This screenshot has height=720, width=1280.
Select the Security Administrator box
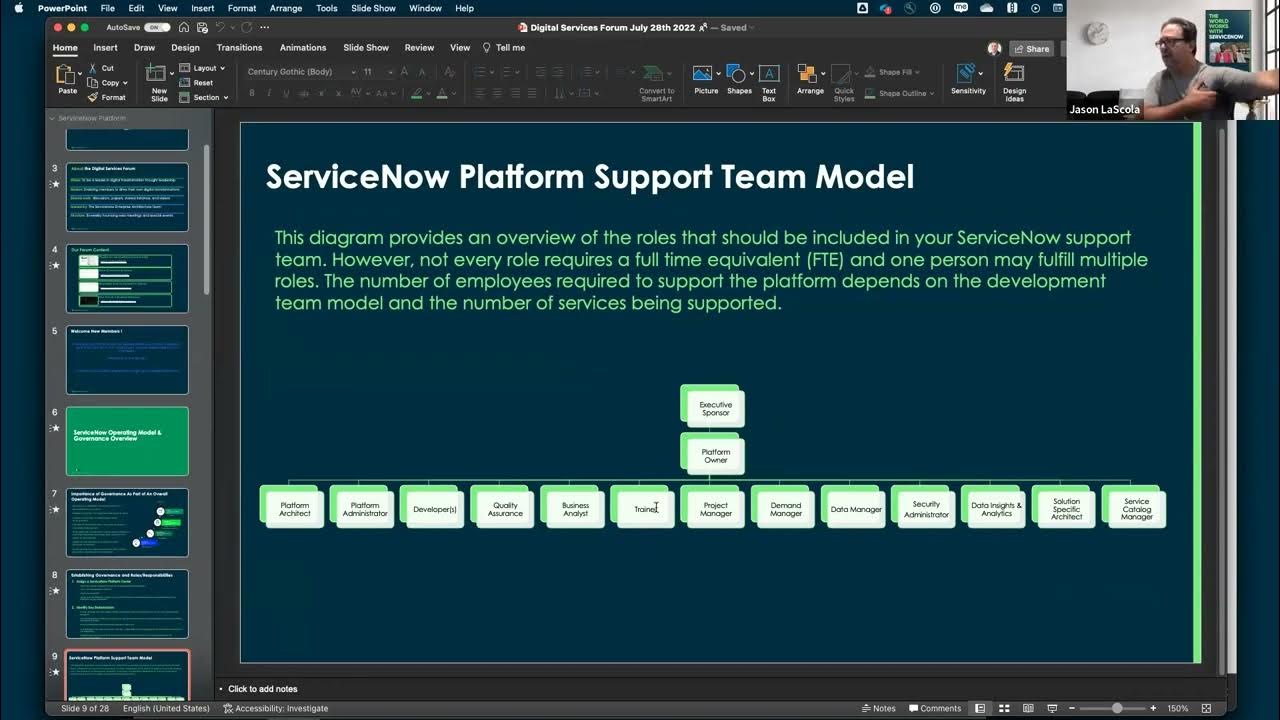click(926, 509)
